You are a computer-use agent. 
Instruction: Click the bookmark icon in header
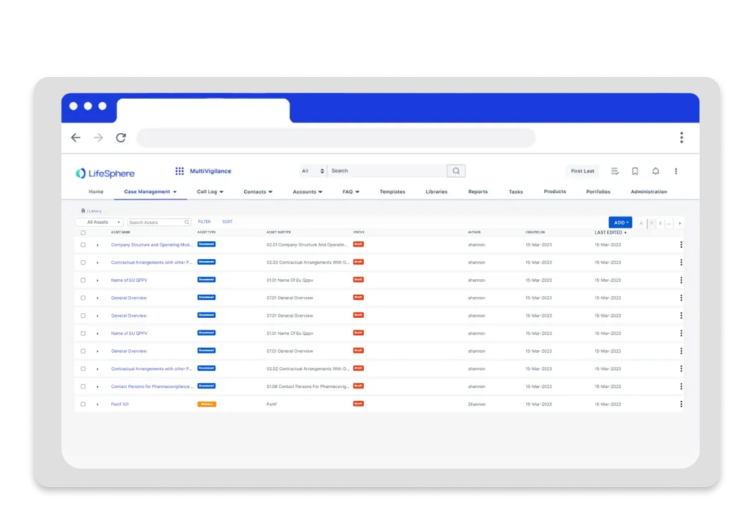(x=635, y=171)
